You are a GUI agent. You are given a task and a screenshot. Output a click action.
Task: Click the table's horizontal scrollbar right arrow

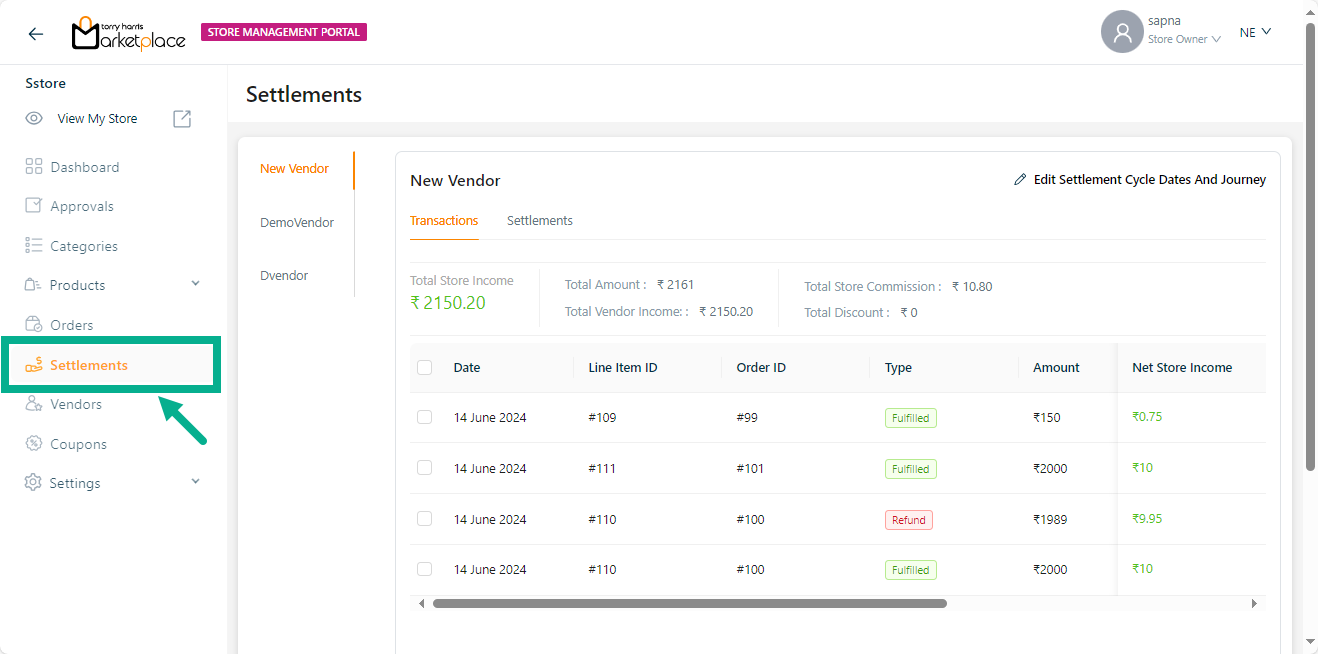pyautogui.click(x=1254, y=604)
